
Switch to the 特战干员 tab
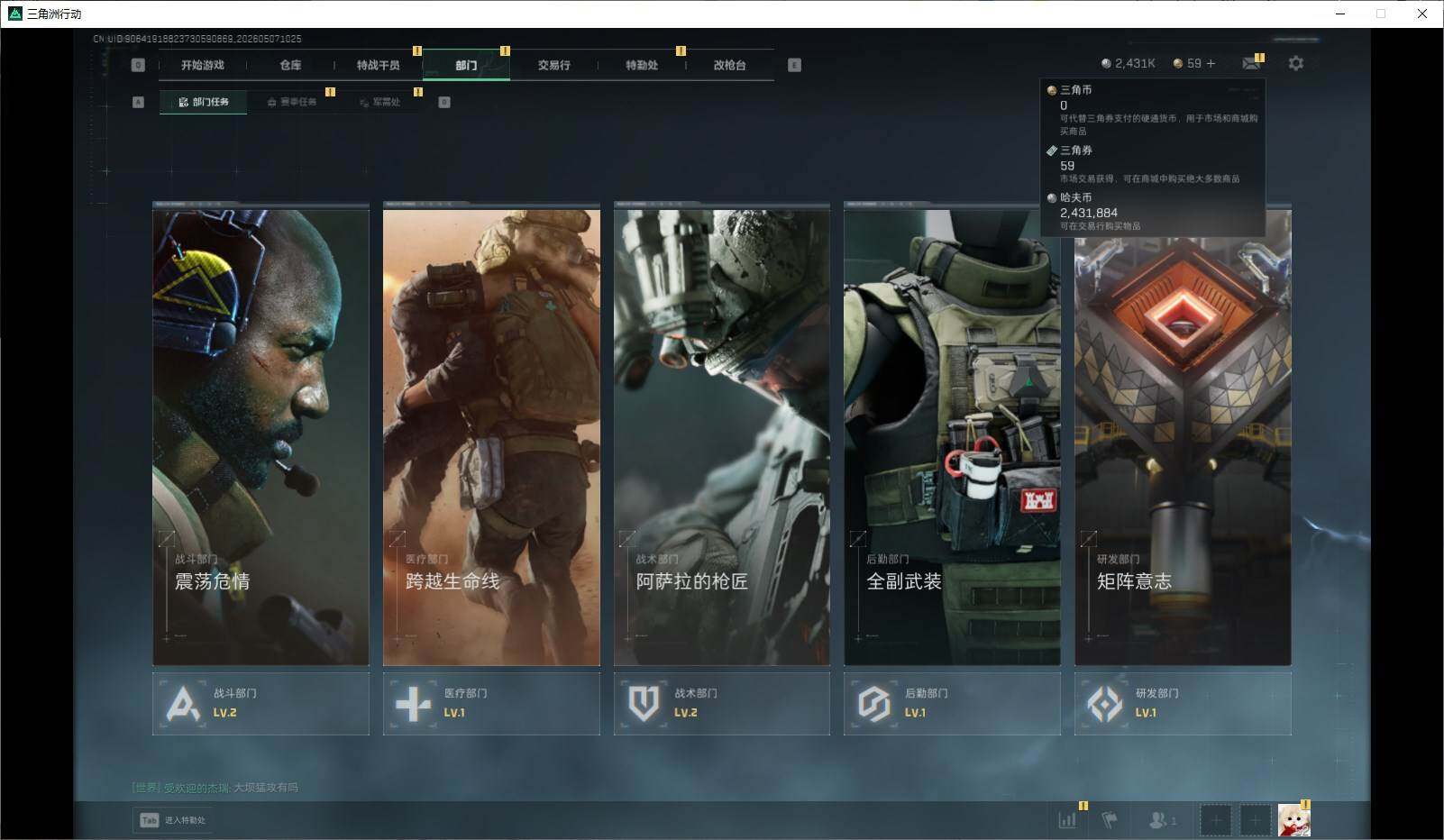379,65
